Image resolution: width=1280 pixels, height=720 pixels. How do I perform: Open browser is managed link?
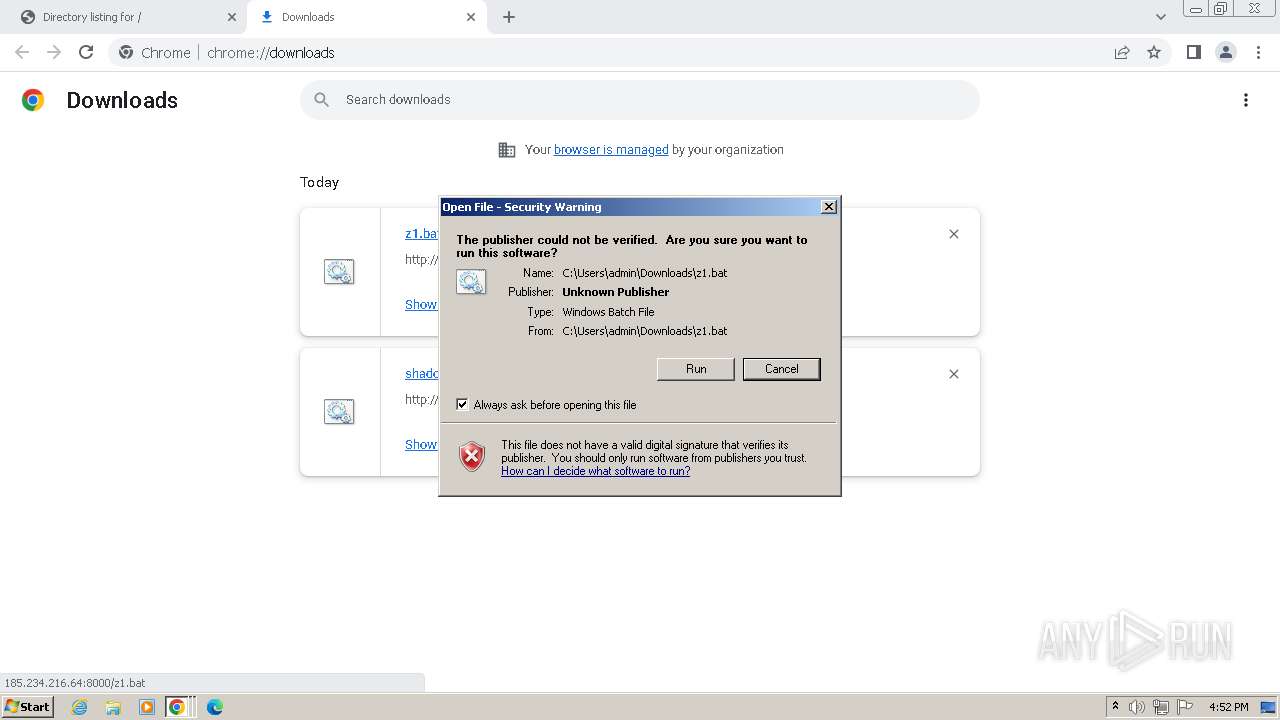coord(611,150)
